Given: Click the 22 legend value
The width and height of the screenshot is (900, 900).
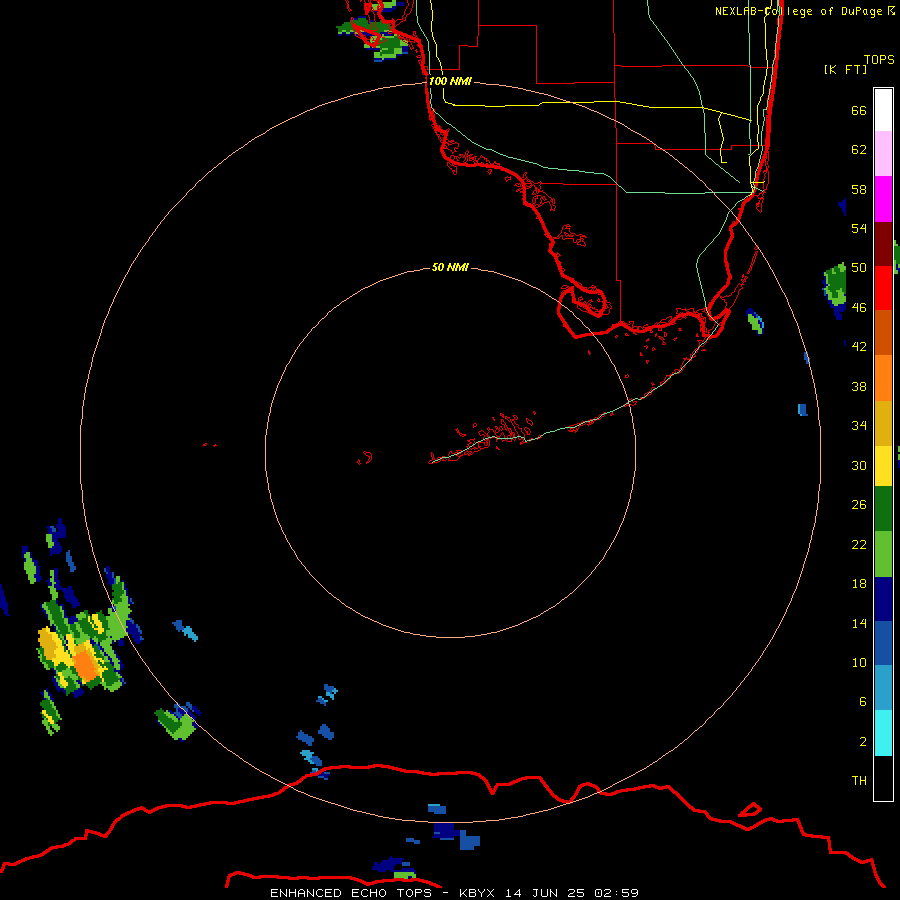Looking at the screenshot, I should (859, 545).
